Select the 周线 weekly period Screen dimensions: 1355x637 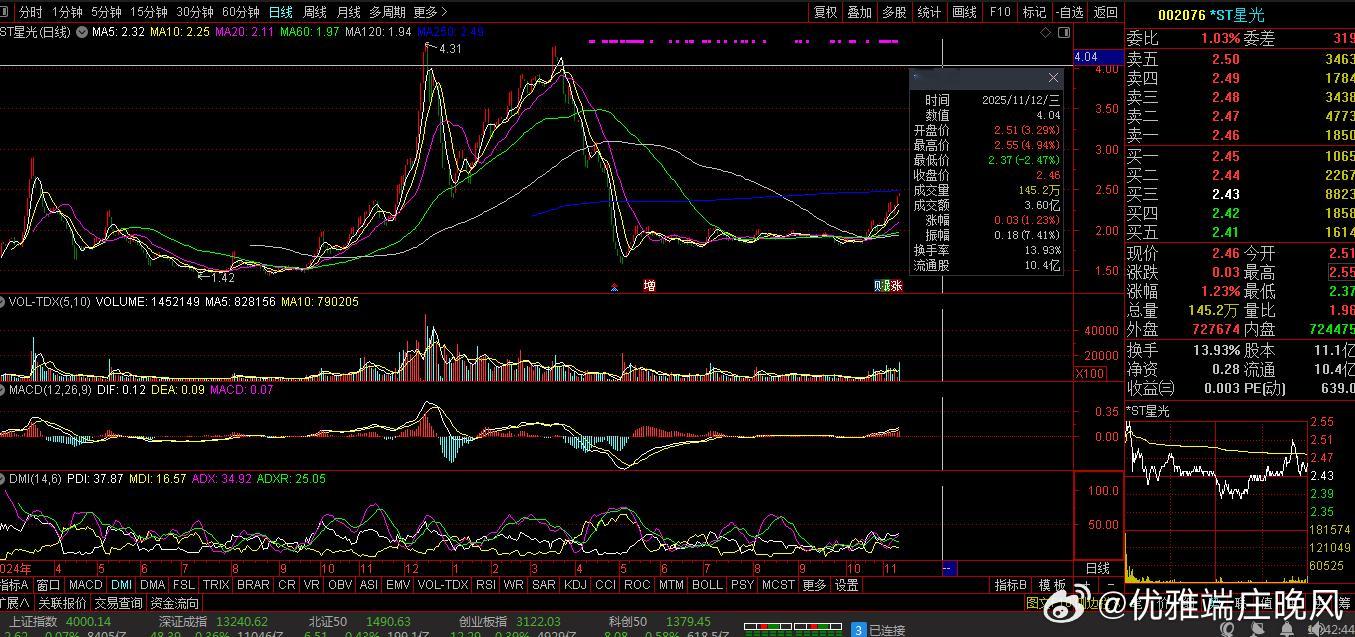coord(315,12)
